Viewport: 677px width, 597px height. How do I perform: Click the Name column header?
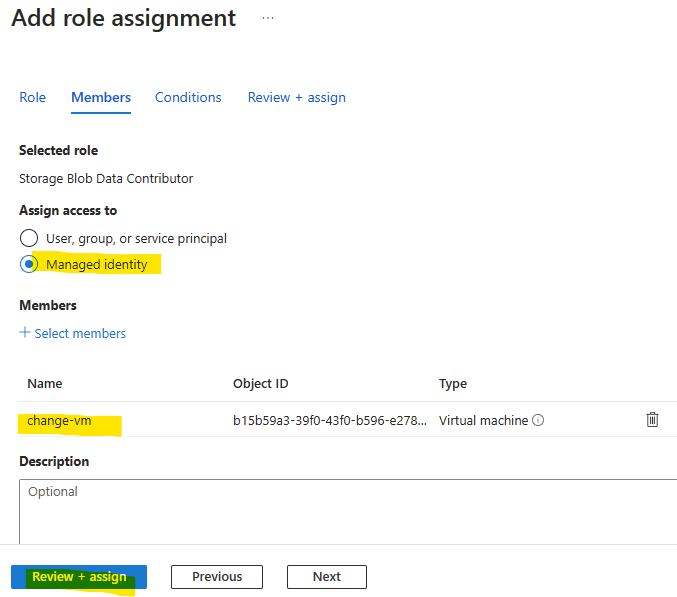pos(45,383)
